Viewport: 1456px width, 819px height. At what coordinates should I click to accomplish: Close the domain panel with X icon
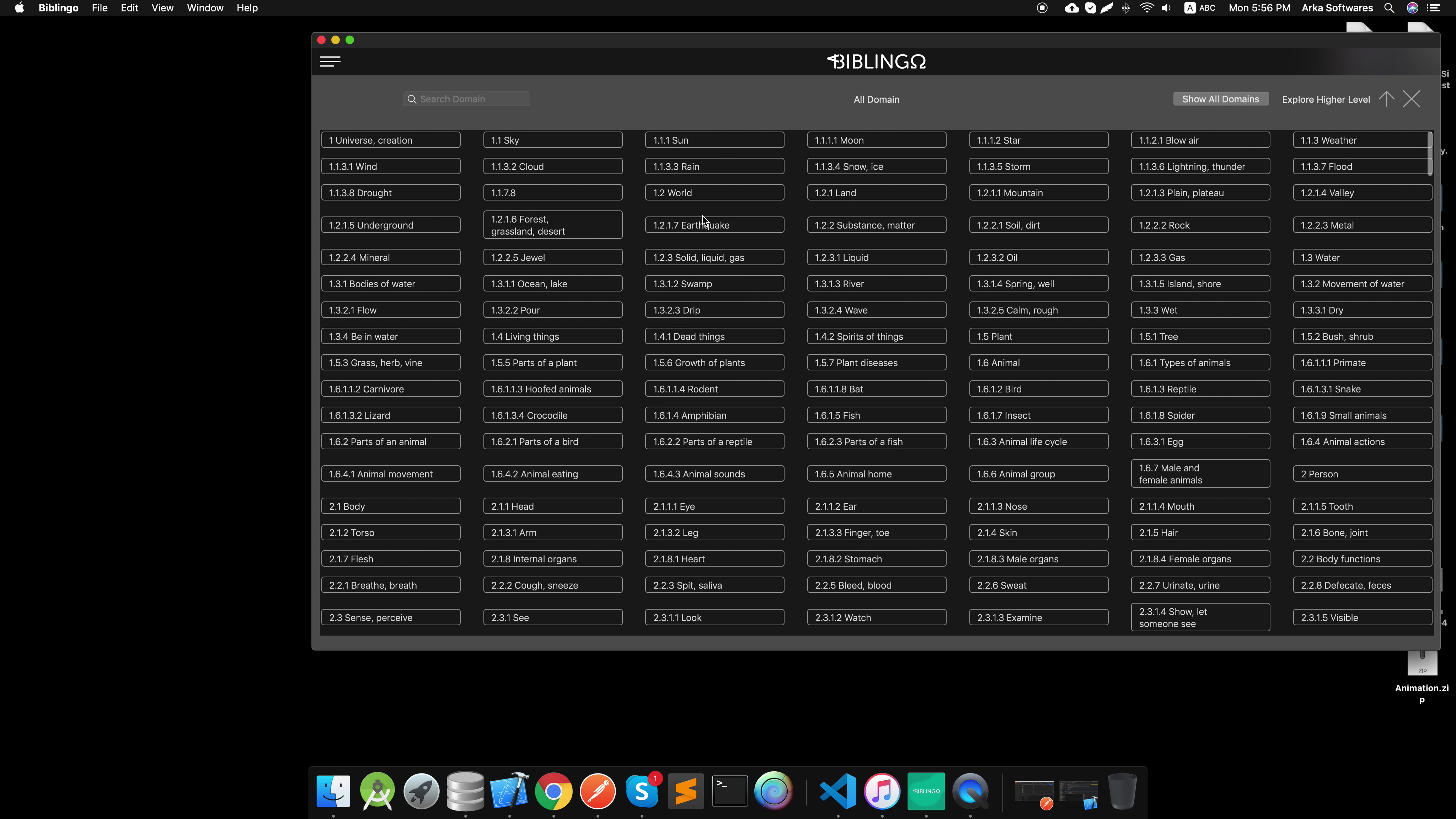[1411, 99]
